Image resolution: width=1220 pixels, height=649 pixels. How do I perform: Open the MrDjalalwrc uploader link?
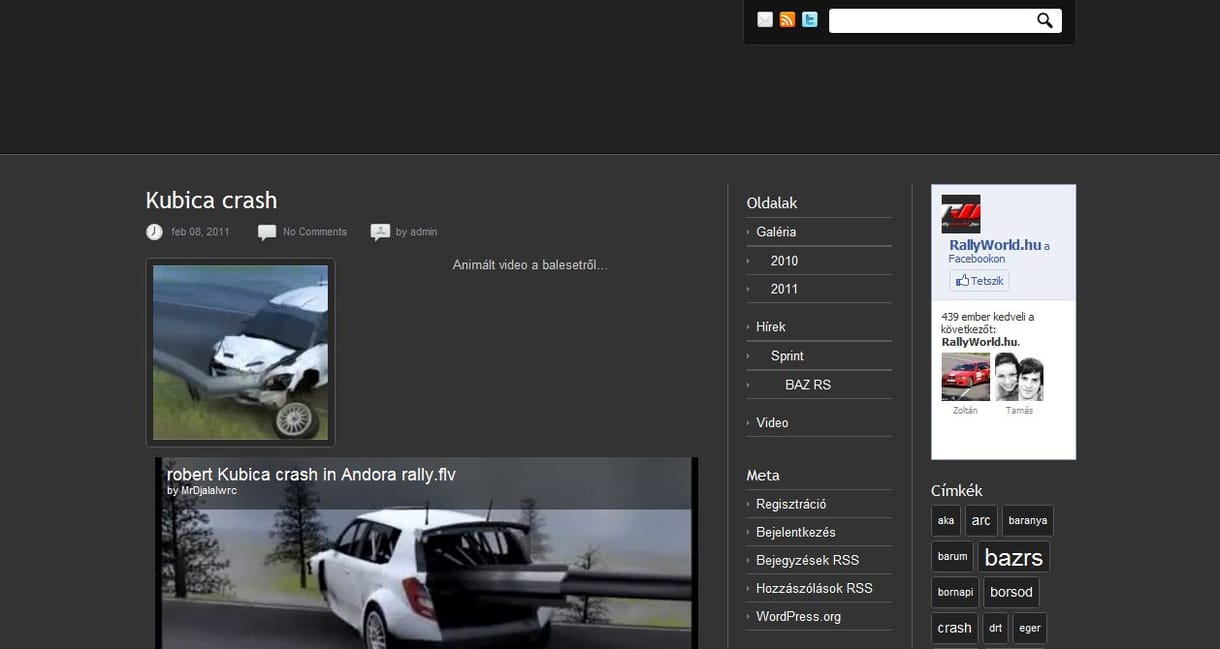209,491
